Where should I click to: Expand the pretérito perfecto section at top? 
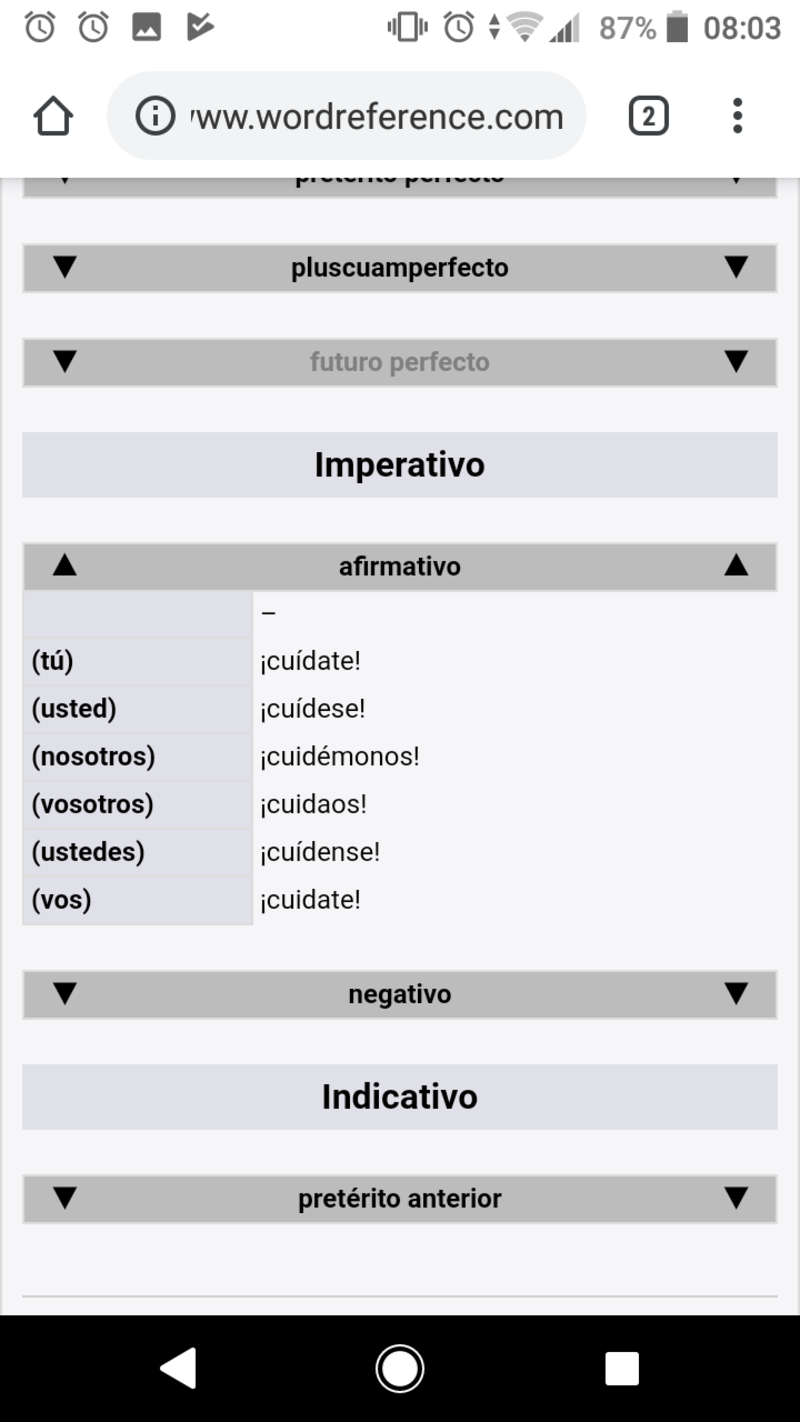(400, 178)
